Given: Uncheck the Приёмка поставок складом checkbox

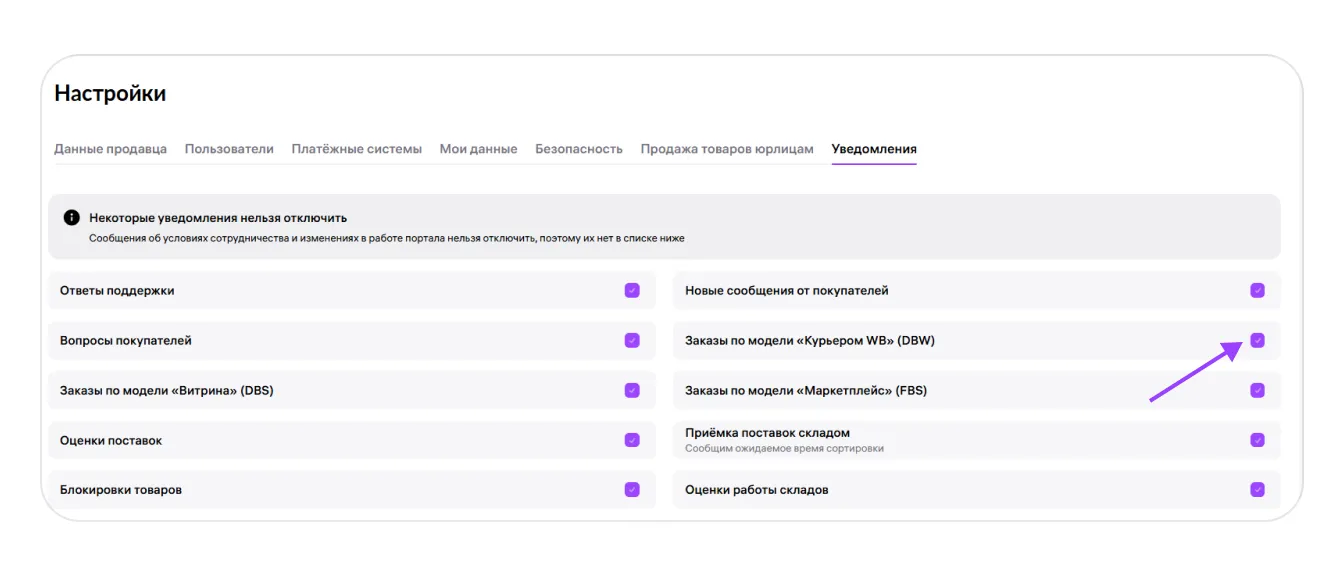Looking at the screenshot, I should click(1257, 440).
